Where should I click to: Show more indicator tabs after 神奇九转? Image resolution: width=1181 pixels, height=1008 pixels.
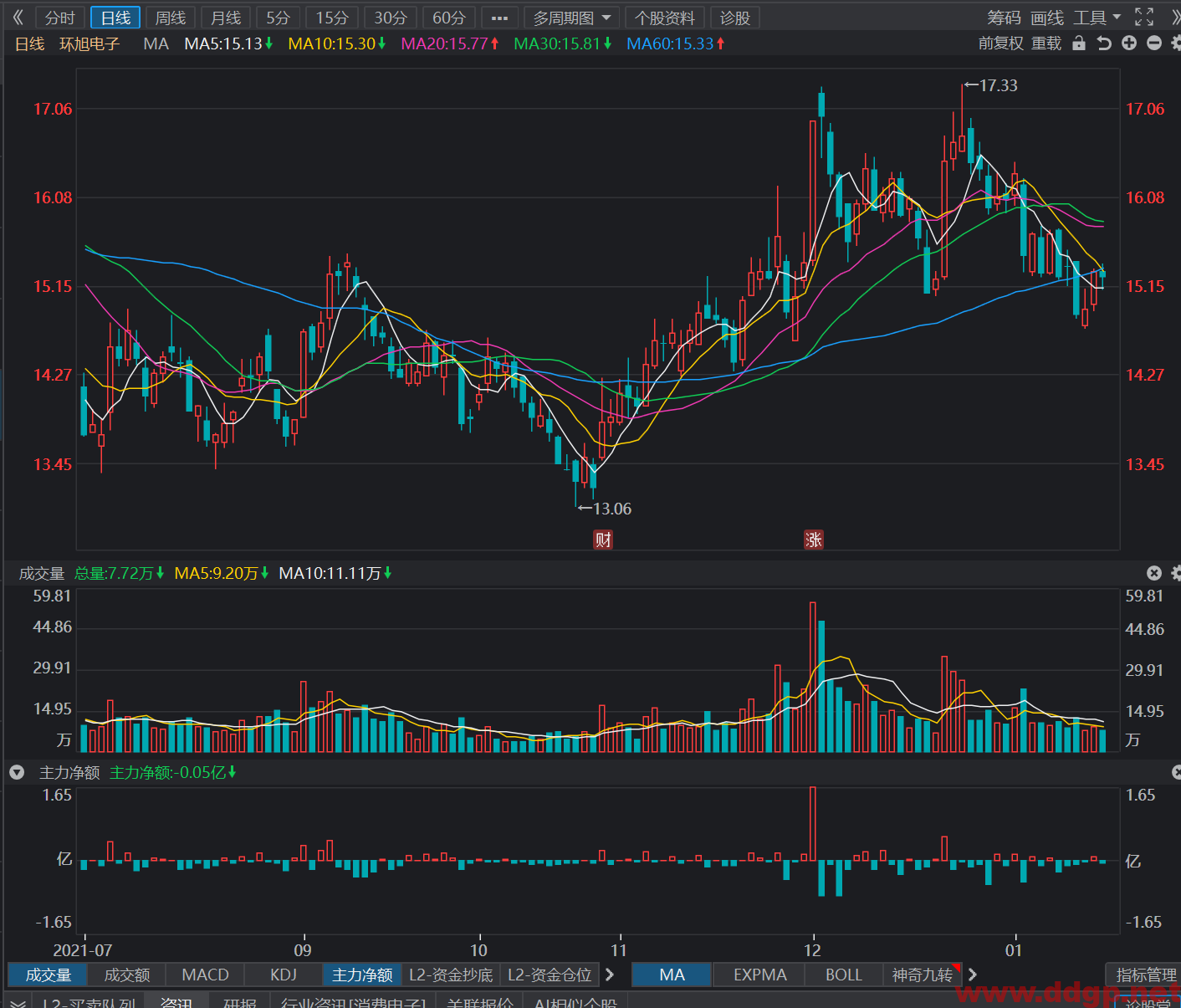point(973,975)
